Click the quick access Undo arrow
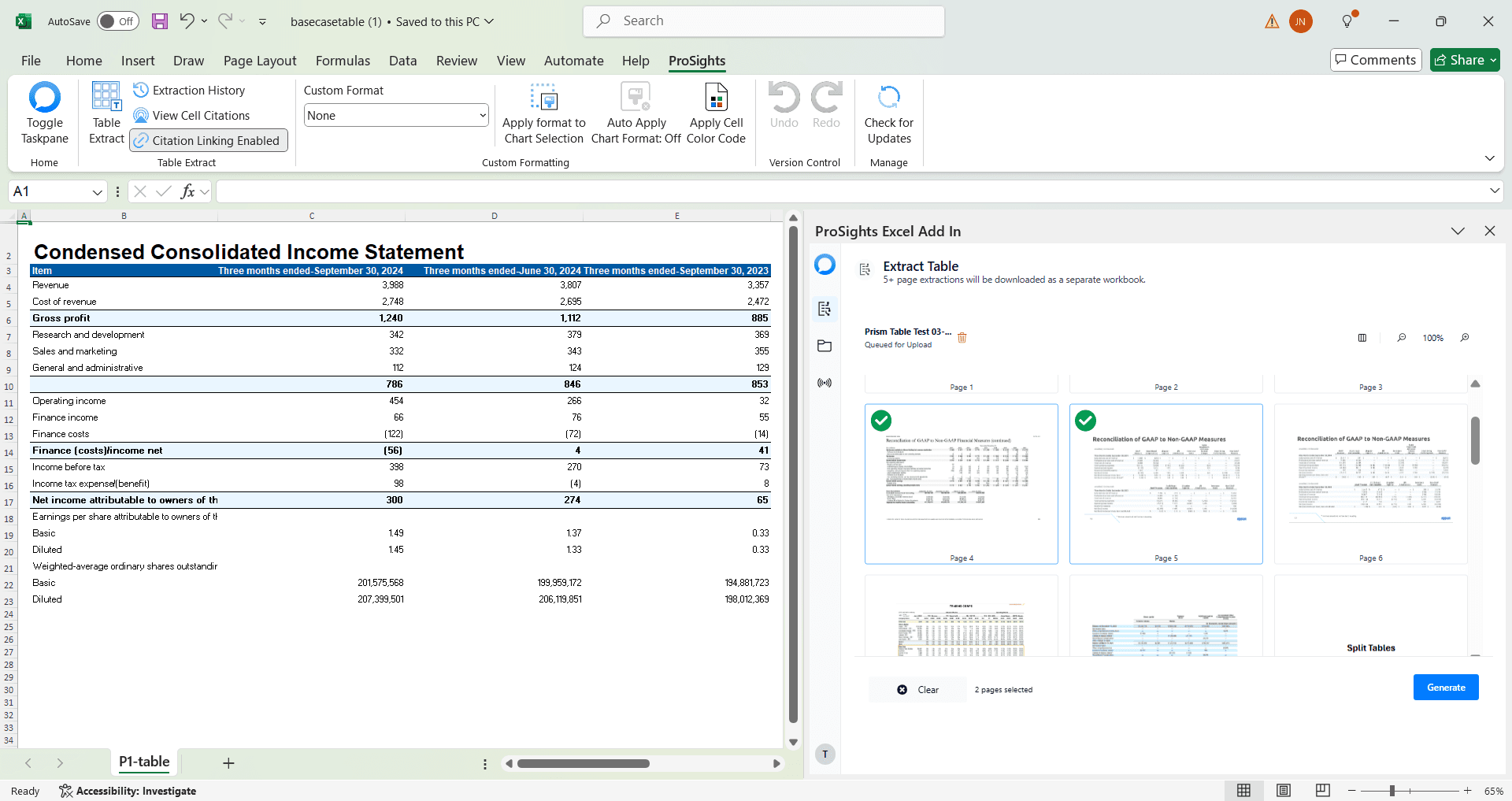 pos(187,21)
